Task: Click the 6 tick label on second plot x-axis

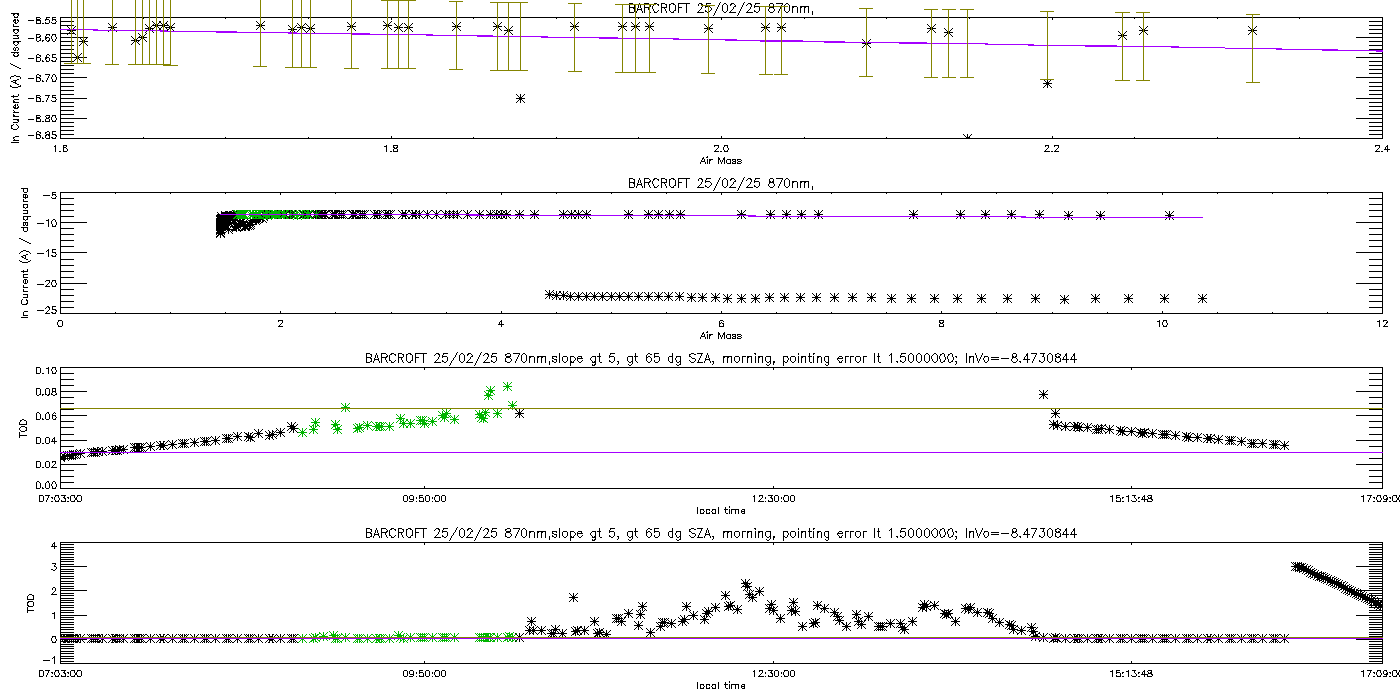Action: [x=721, y=324]
